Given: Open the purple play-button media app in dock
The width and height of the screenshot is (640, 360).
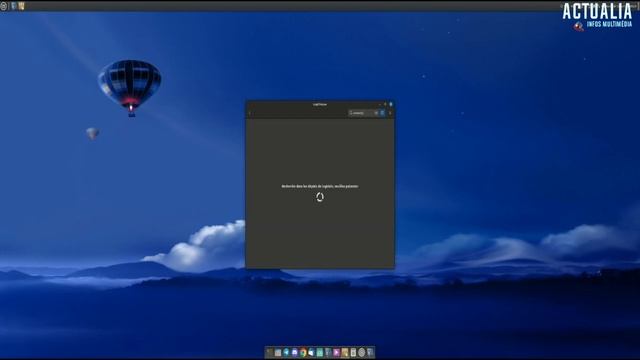Looking at the screenshot, I should click(x=336, y=352).
